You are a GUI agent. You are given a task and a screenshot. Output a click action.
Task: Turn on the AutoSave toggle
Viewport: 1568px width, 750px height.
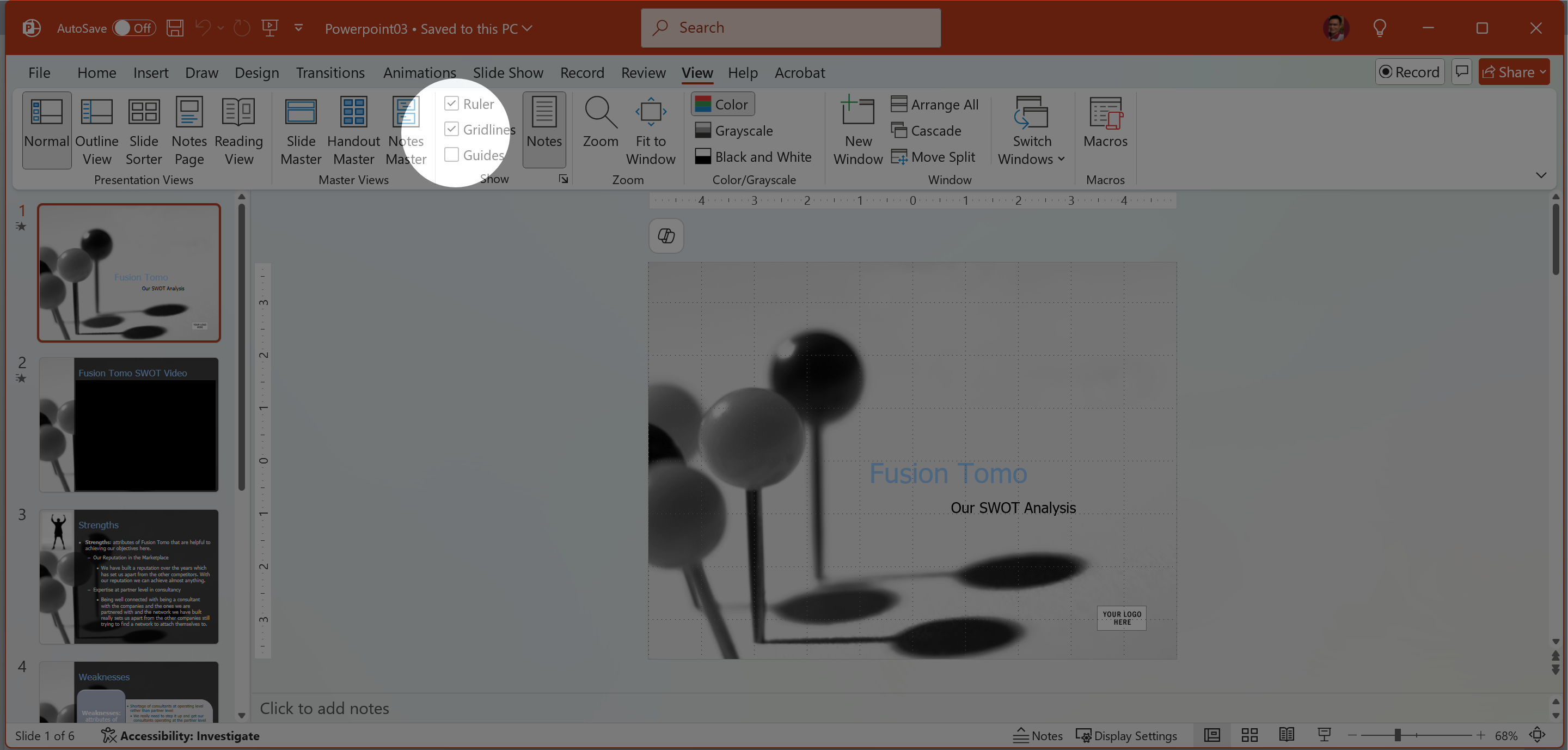[133, 28]
